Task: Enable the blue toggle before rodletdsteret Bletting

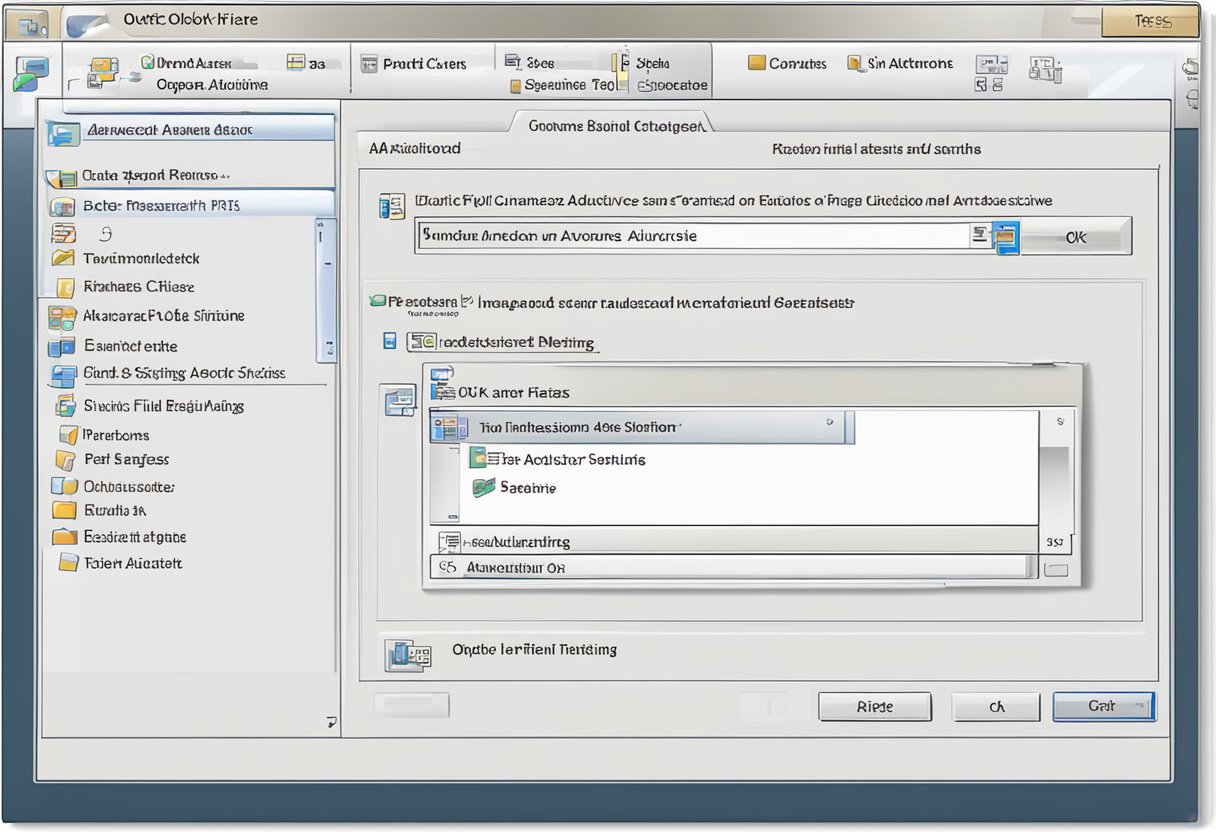Action: click(x=389, y=341)
